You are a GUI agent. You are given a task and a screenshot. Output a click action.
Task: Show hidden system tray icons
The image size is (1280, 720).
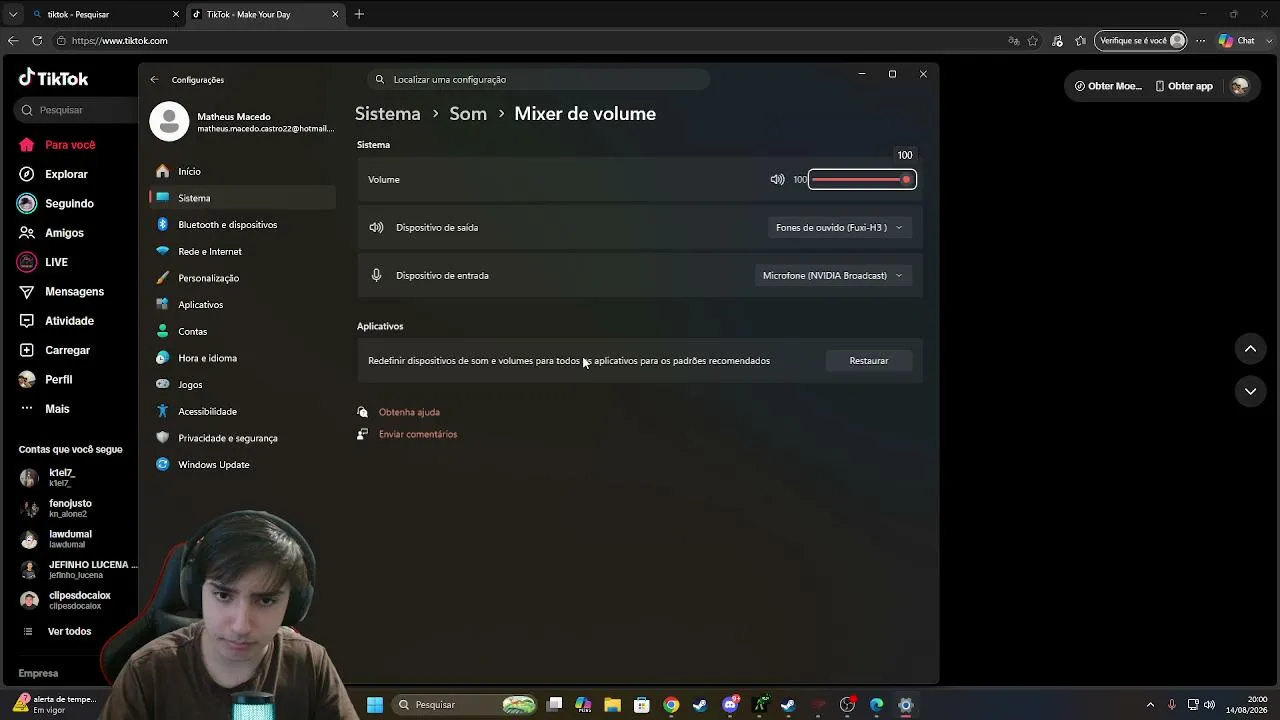(x=1150, y=705)
